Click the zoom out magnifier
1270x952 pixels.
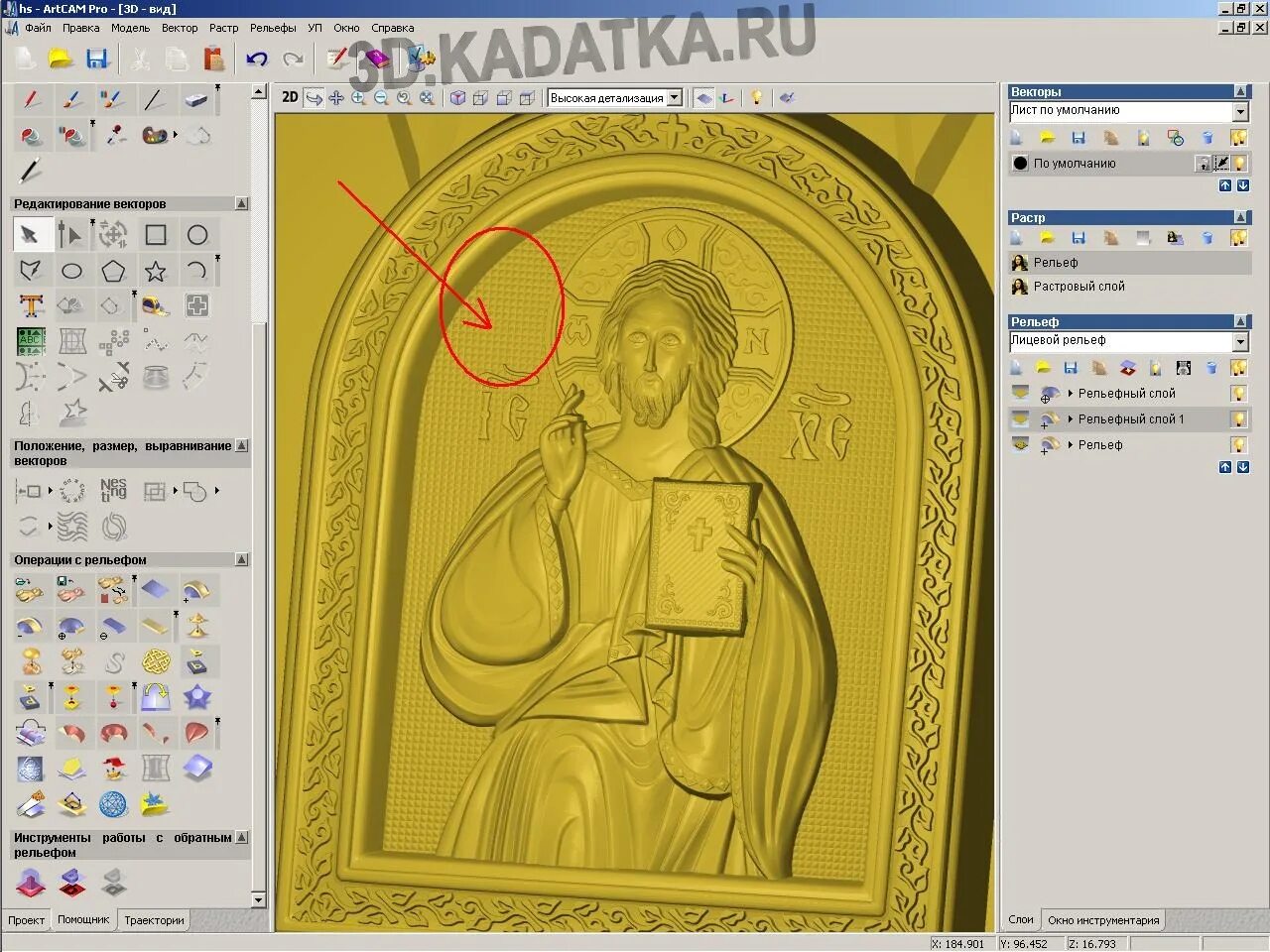tap(381, 98)
